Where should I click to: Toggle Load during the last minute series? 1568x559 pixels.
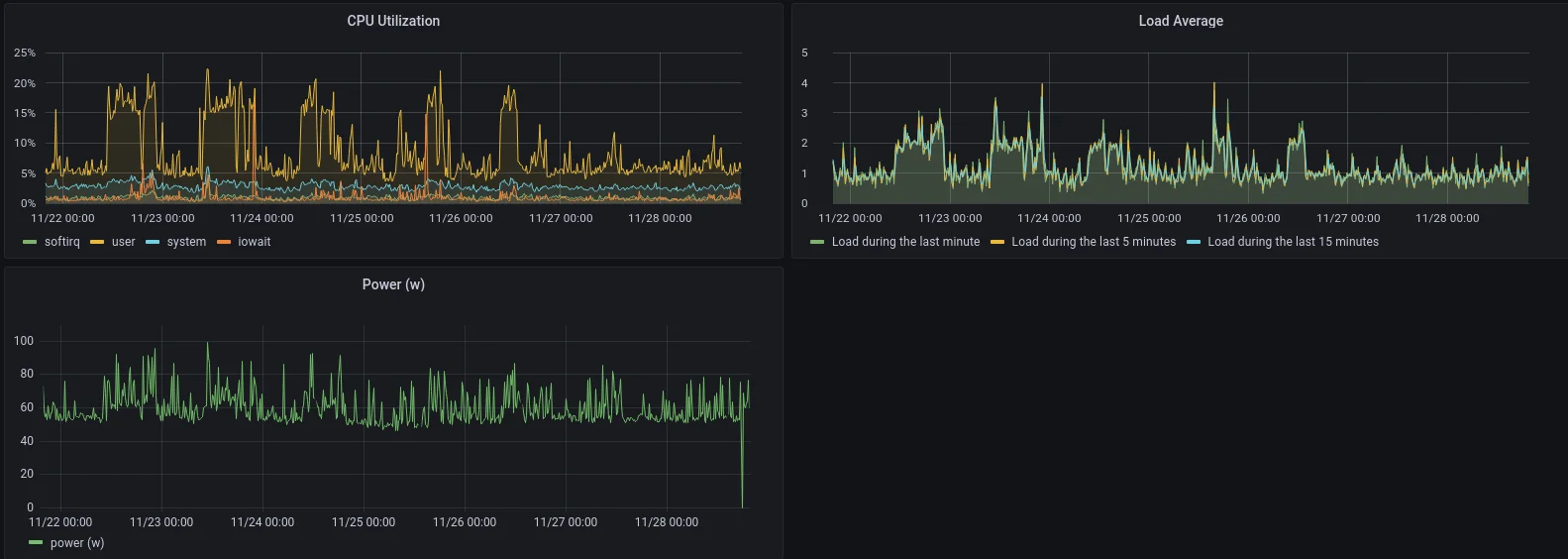(x=905, y=242)
